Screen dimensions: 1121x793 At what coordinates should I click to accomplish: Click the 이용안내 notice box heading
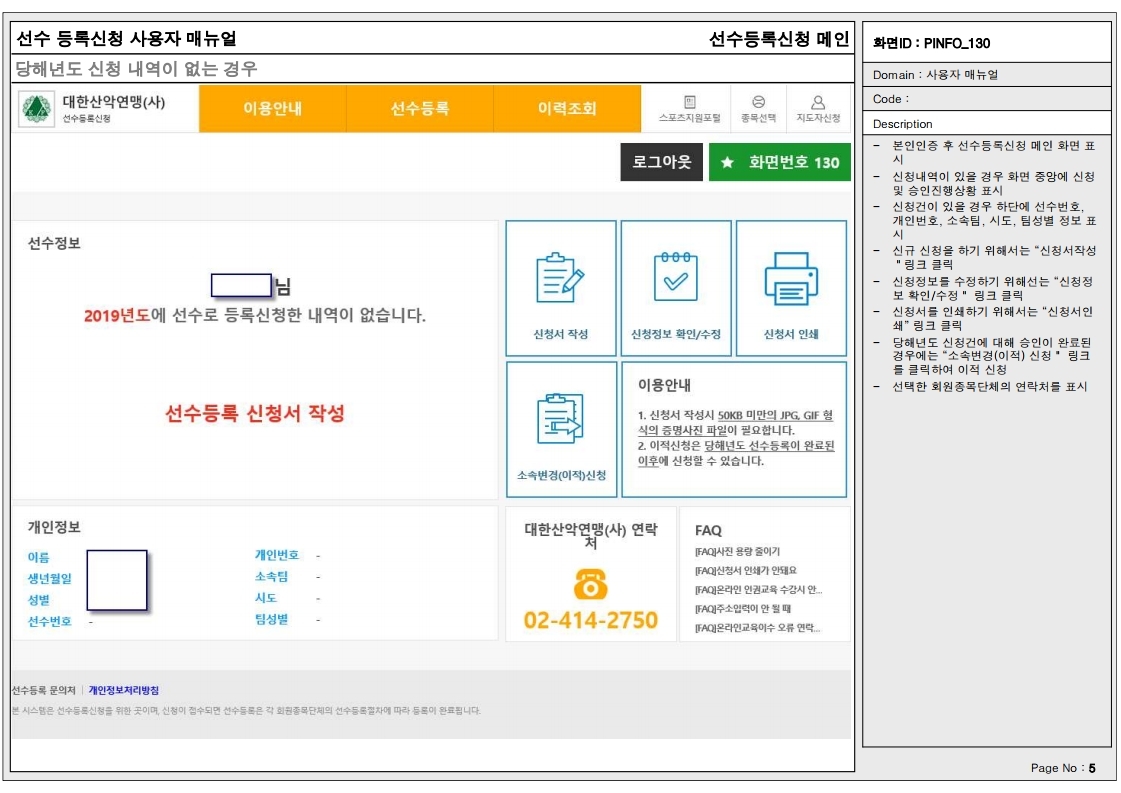(664, 385)
